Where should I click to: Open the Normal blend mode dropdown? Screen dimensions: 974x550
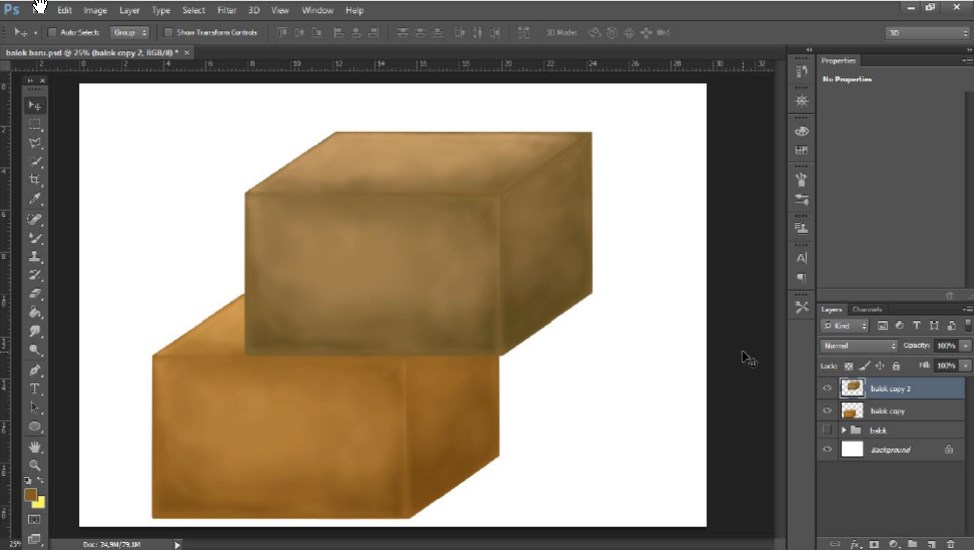tap(858, 345)
